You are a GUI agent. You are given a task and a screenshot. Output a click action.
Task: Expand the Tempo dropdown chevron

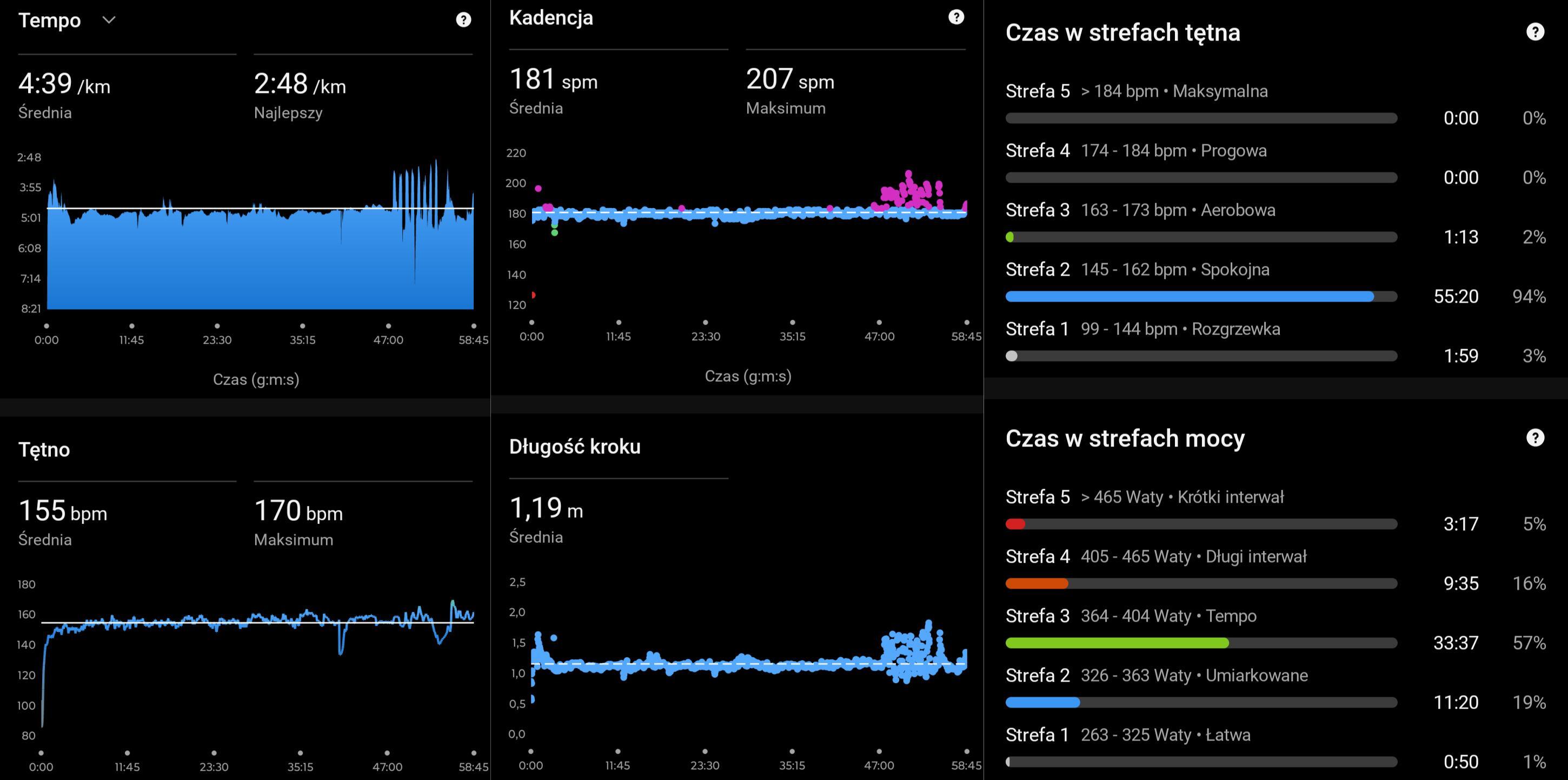[x=109, y=20]
